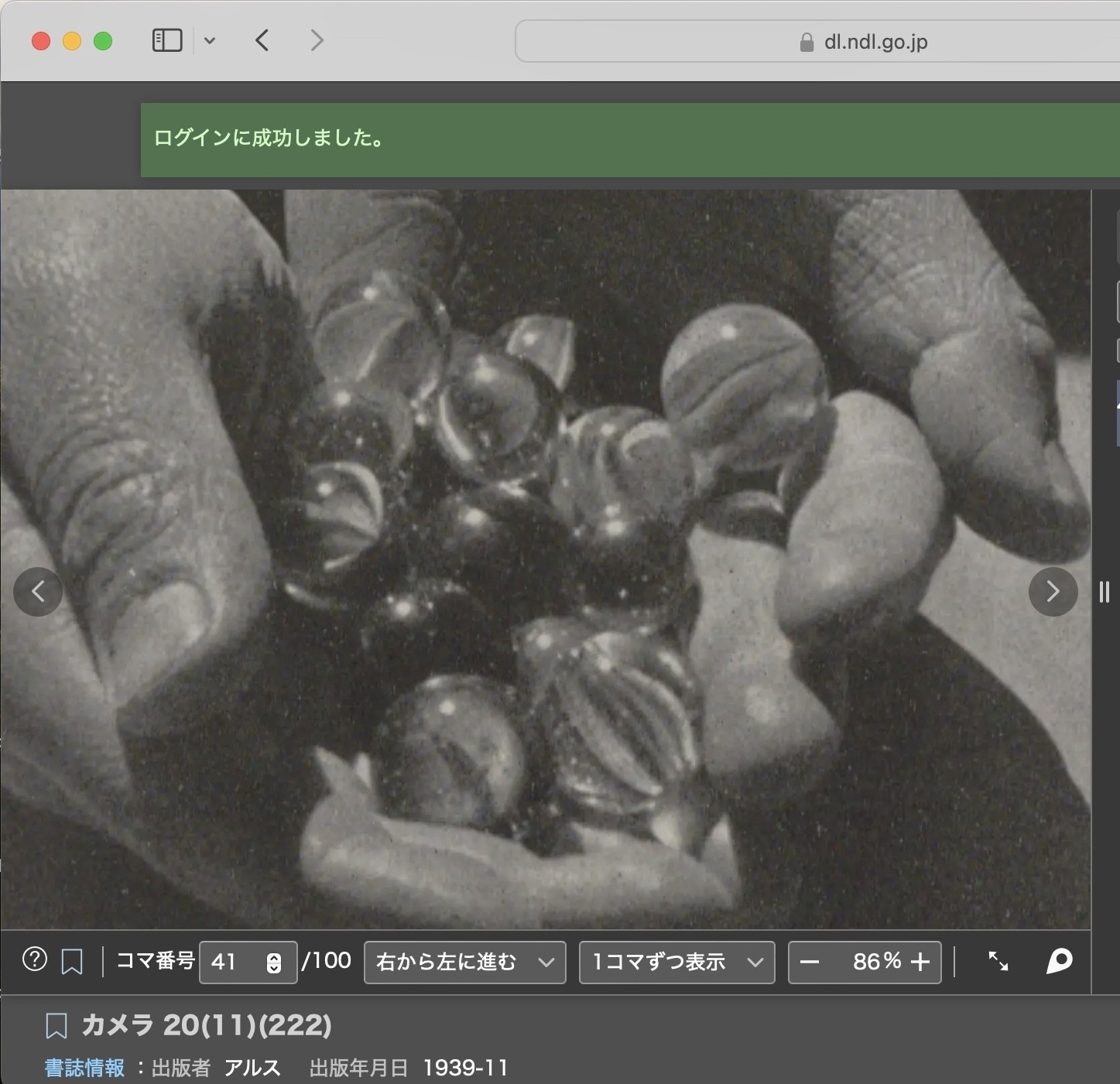This screenshot has height=1084, width=1120.
Task: Enter fullscreen with the expand arrows icon
Action: [998, 961]
